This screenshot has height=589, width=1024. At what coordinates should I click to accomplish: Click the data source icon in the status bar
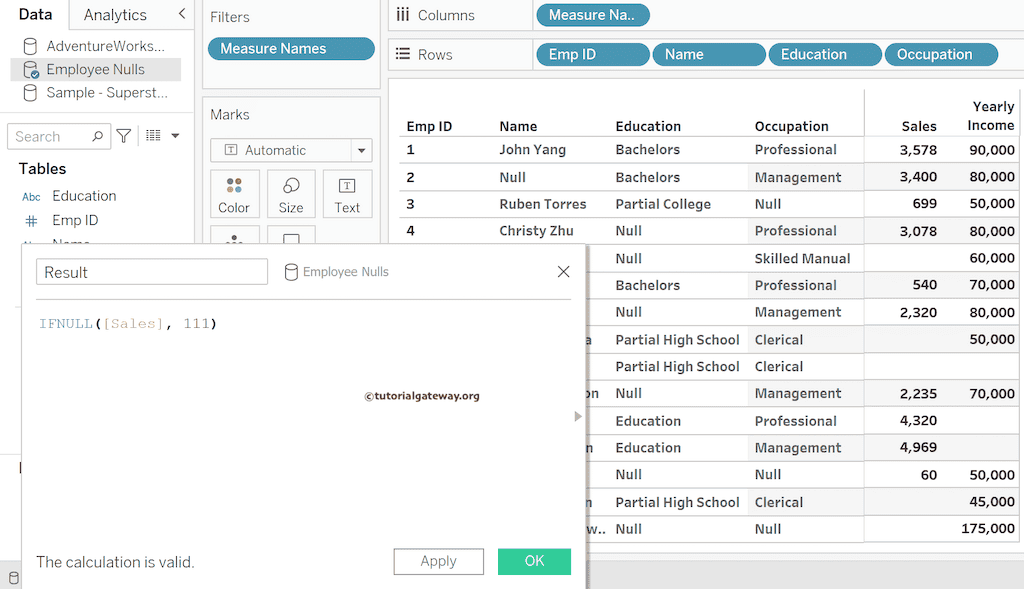click(x=13, y=578)
